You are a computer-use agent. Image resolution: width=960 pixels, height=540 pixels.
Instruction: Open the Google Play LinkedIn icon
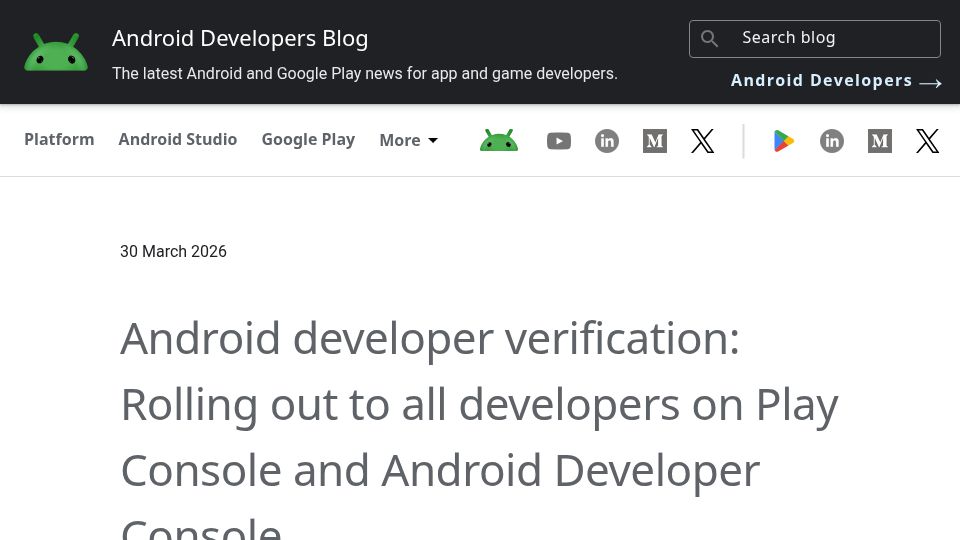point(831,141)
